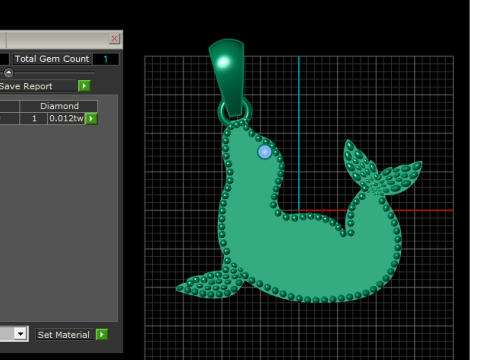Click the Set Material label

64,335
